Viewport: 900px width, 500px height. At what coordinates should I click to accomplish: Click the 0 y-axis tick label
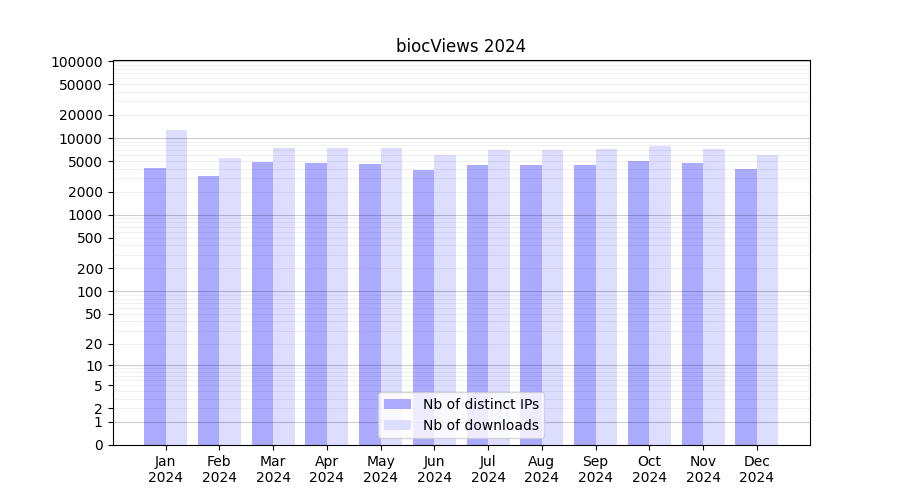(x=98, y=445)
